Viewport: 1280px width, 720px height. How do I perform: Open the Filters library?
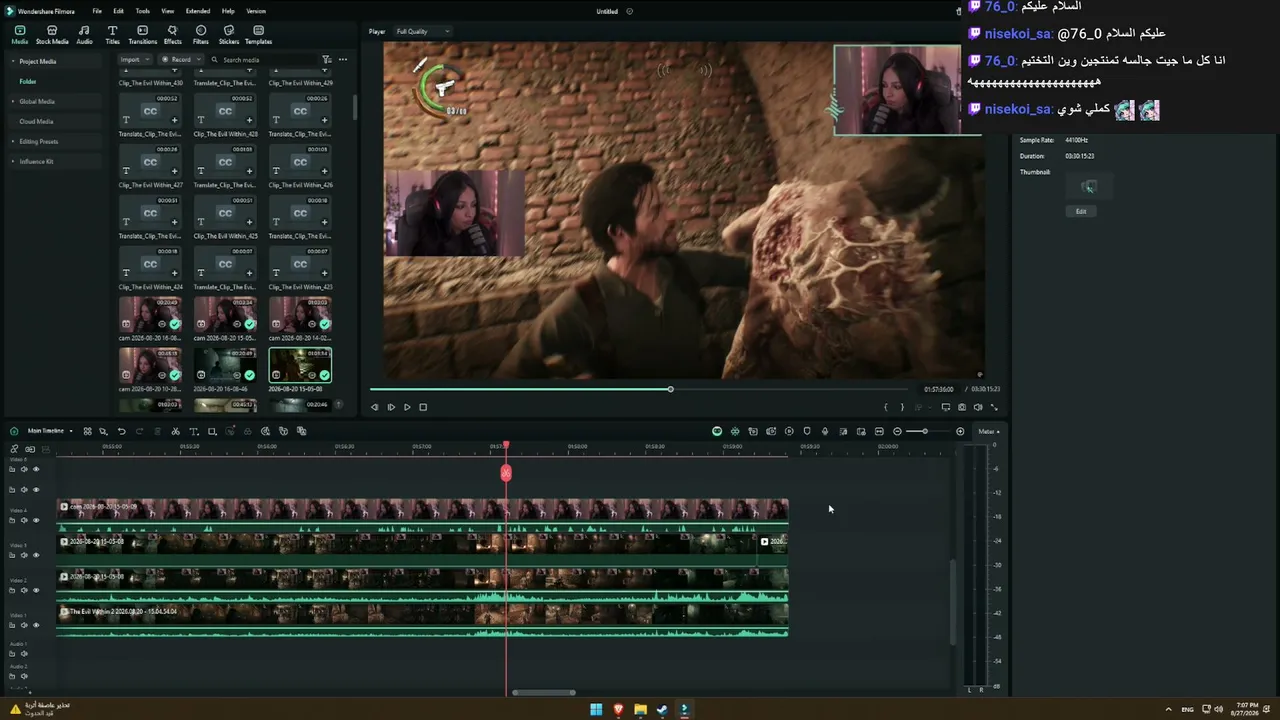(x=200, y=35)
